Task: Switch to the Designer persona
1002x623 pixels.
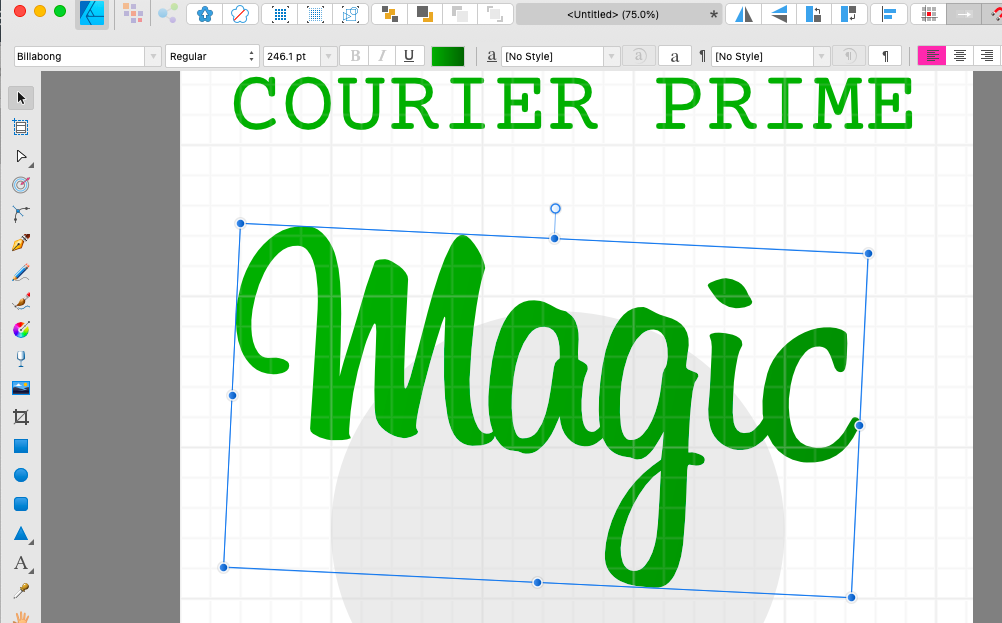Action: pos(92,13)
